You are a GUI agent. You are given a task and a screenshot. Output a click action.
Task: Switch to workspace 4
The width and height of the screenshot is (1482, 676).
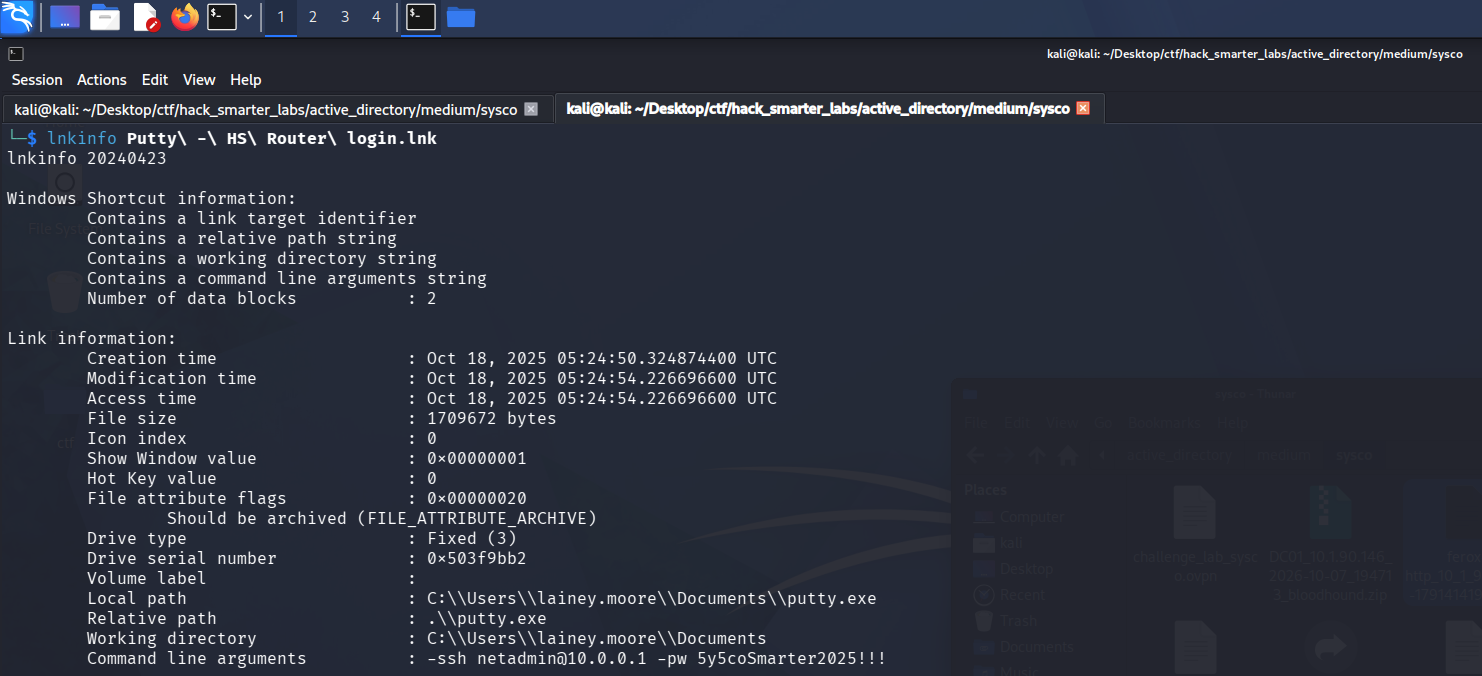pyautogui.click(x=377, y=17)
